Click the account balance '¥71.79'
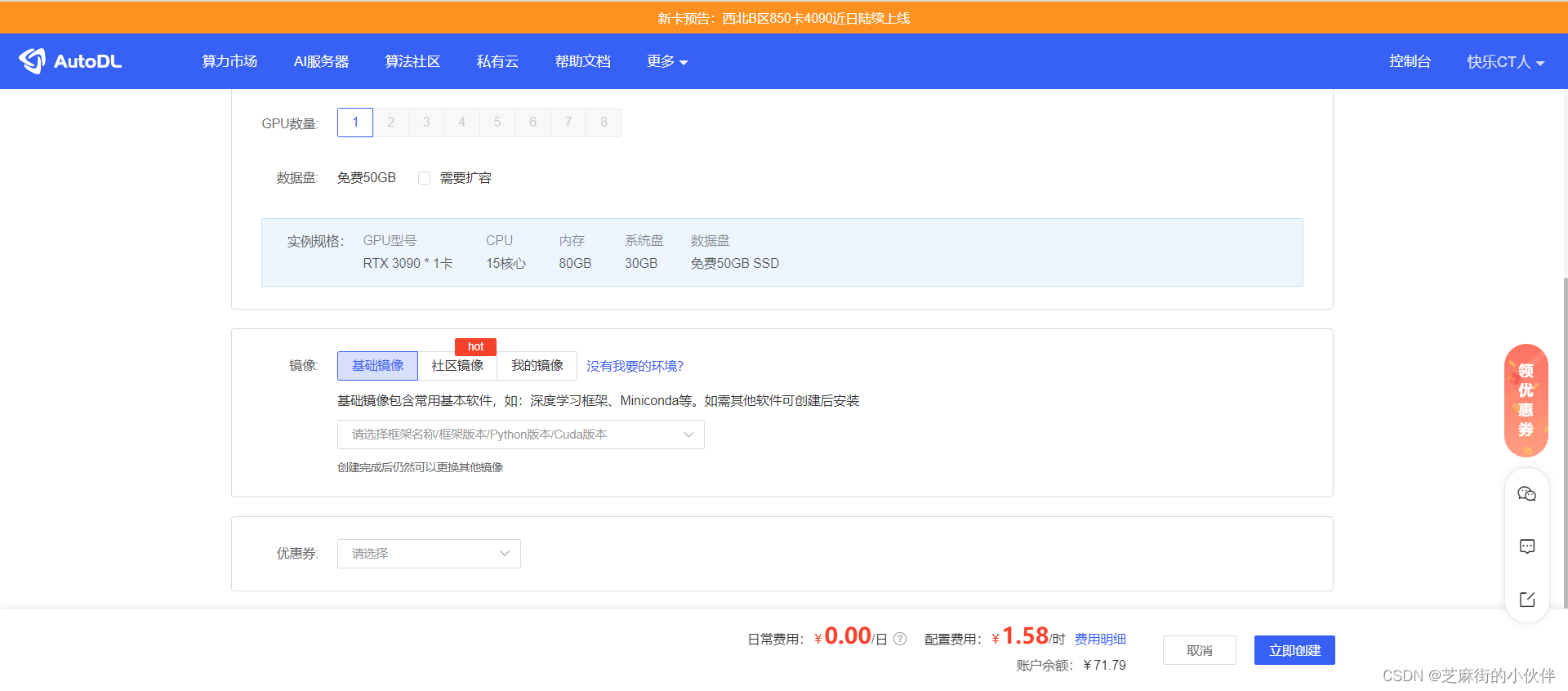 coord(1104,665)
